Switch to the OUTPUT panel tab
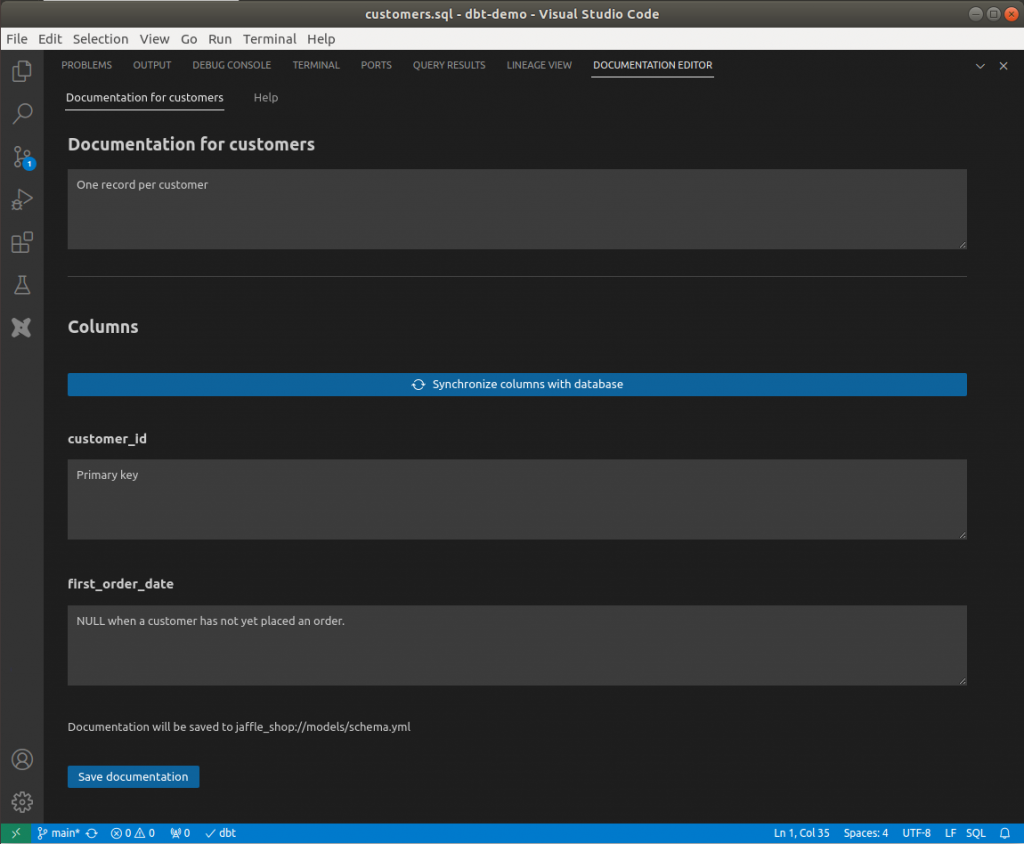The image size is (1024, 844). 152,65
